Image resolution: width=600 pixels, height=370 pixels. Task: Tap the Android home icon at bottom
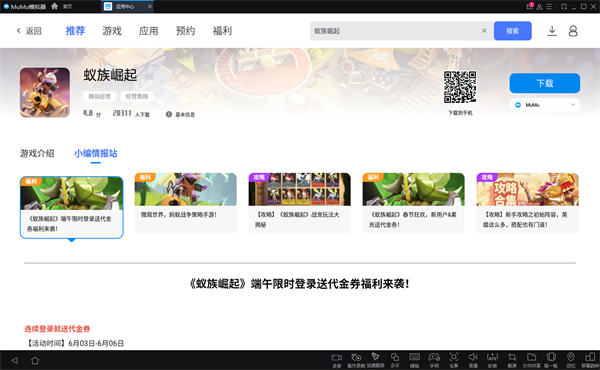[x=35, y=360]
